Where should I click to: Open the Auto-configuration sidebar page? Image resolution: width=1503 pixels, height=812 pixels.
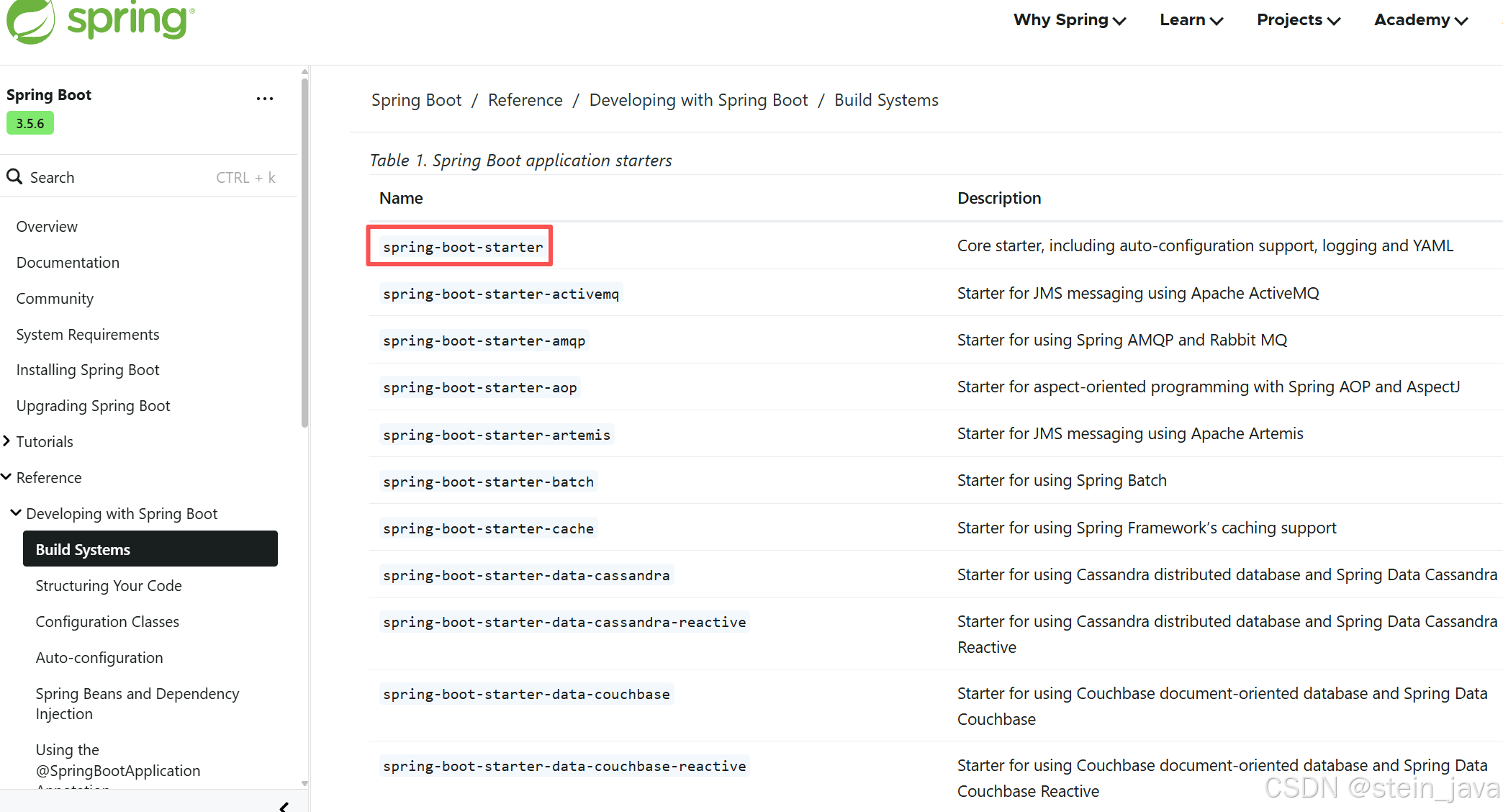pyautogui.click(x=99, y=658)
